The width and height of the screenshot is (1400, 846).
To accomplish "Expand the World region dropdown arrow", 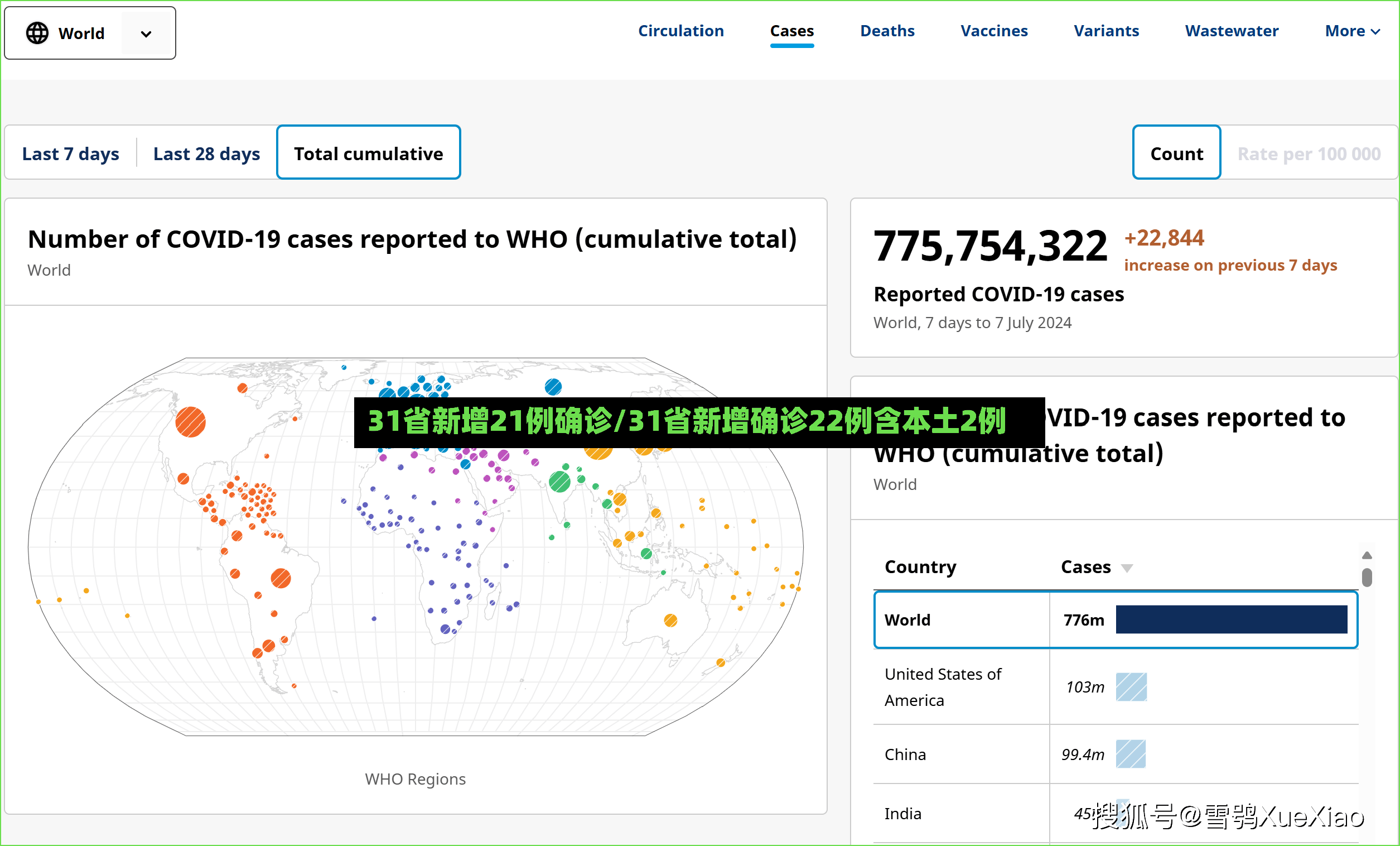I will (x=146, y=33).
